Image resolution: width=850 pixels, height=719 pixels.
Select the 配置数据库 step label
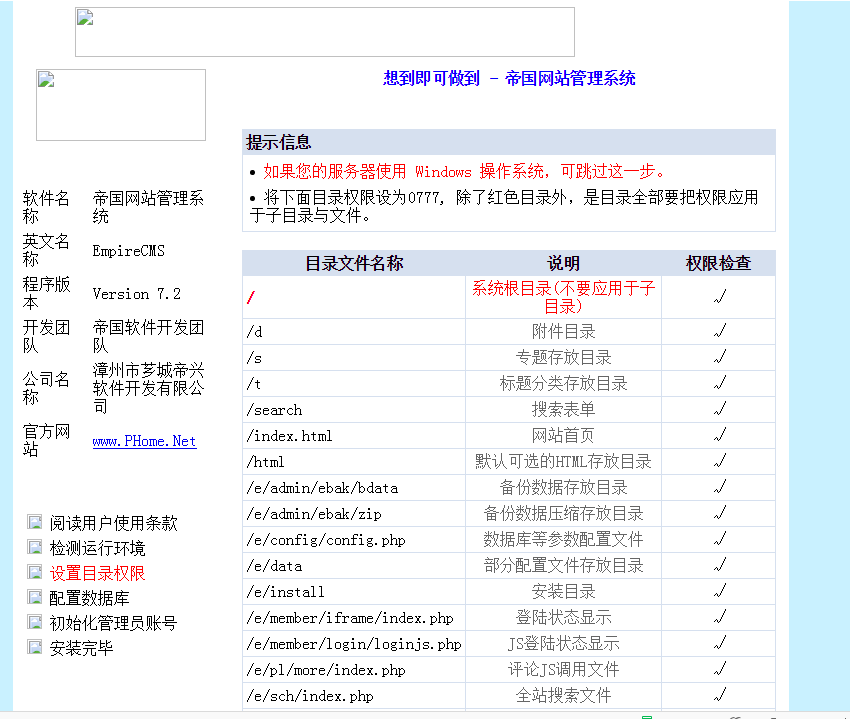[x=89, y=598]
